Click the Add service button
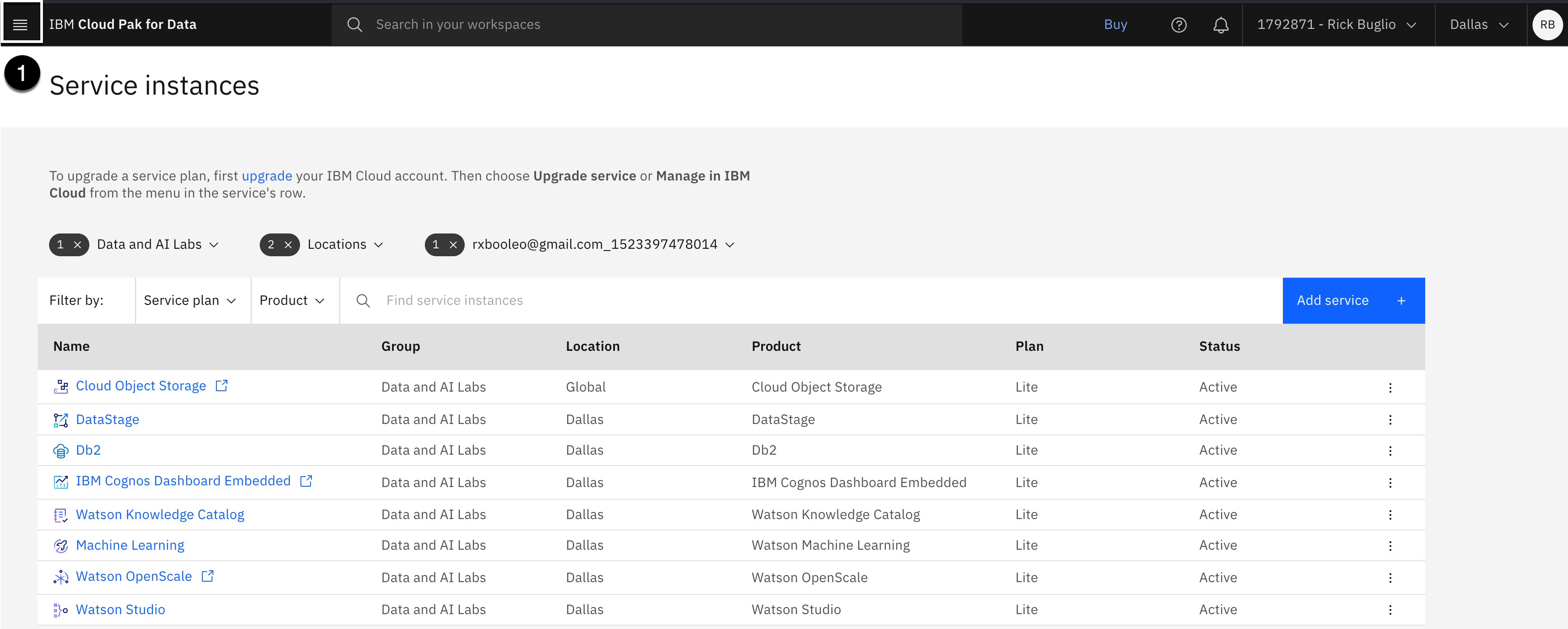Viewport: 1568px width, 629px height. point(1353,301)
